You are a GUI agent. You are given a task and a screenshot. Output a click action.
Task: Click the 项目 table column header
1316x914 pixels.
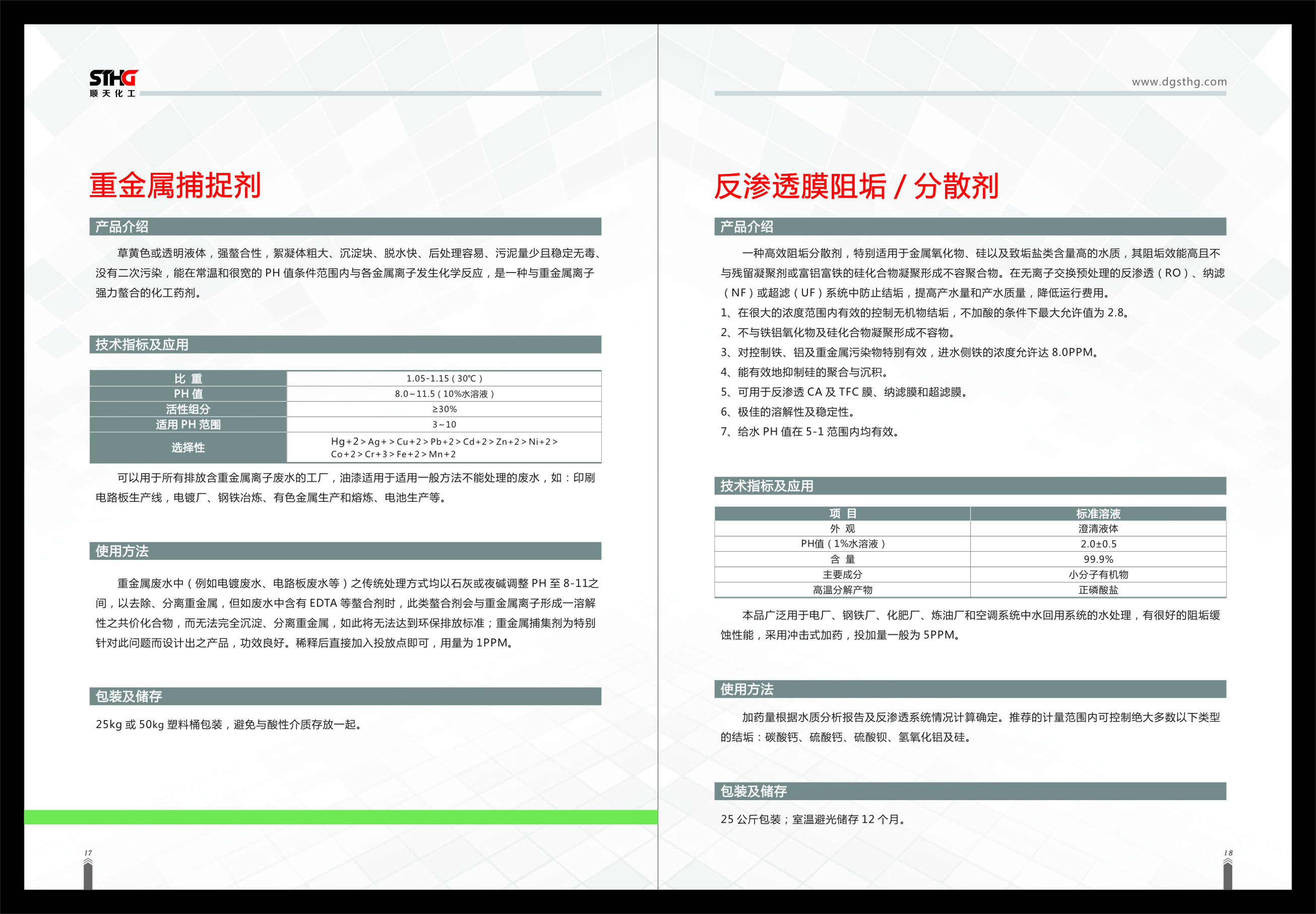[842, 514]
